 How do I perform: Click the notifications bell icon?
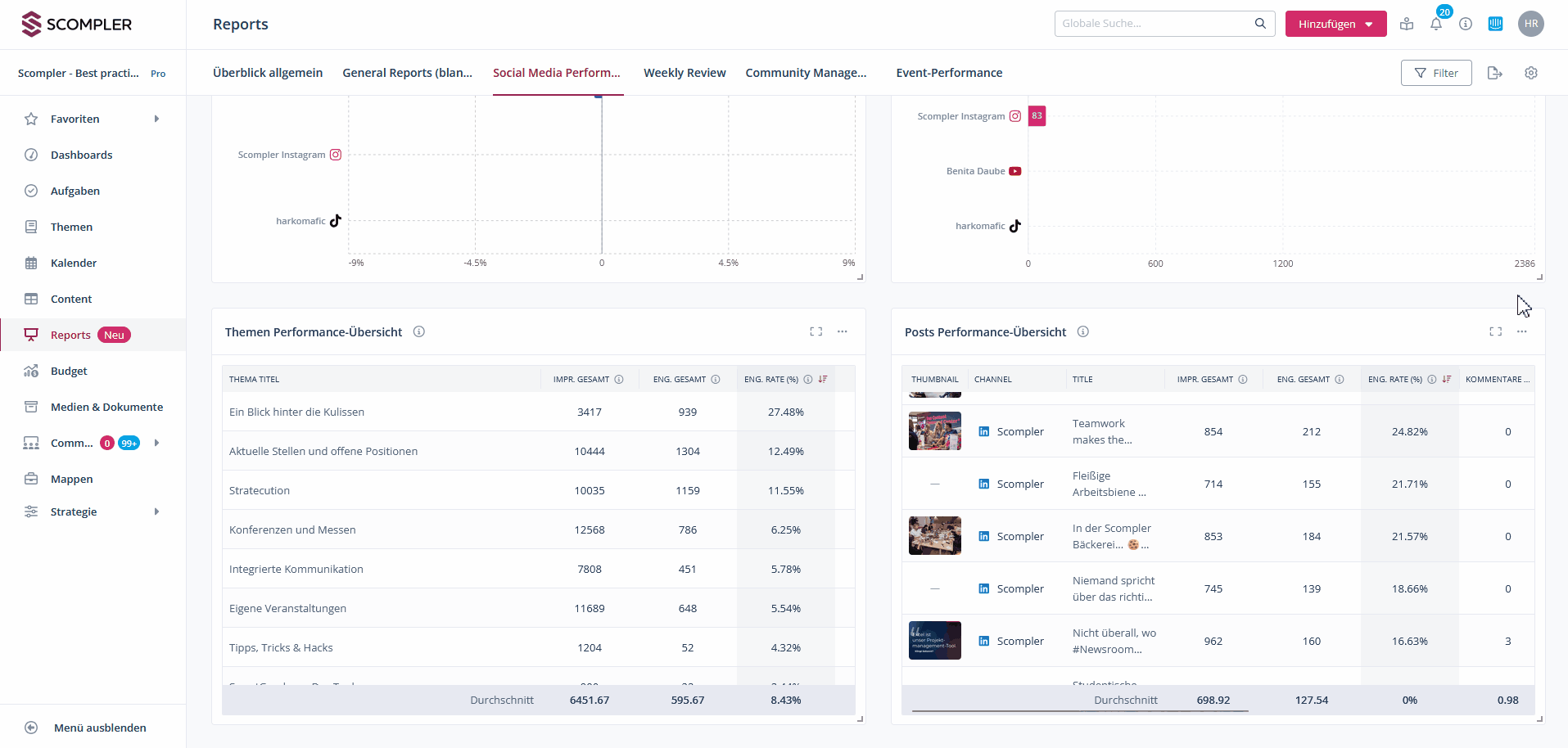(1436, 24)
